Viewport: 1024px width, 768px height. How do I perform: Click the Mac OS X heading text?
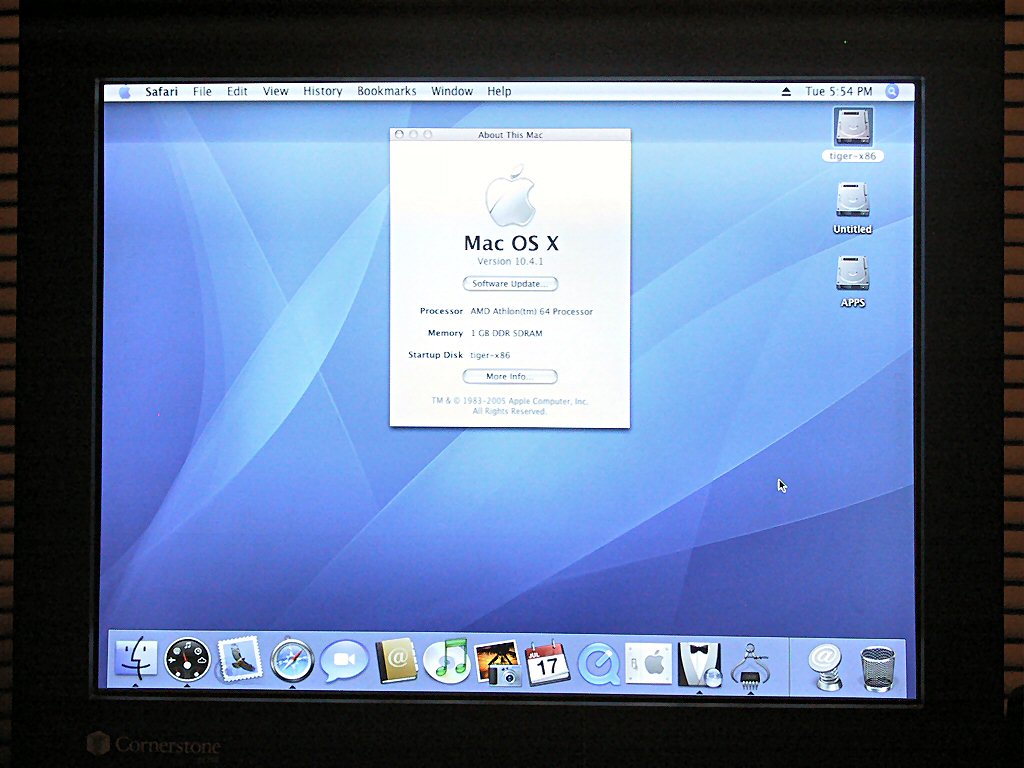point(511,243)
